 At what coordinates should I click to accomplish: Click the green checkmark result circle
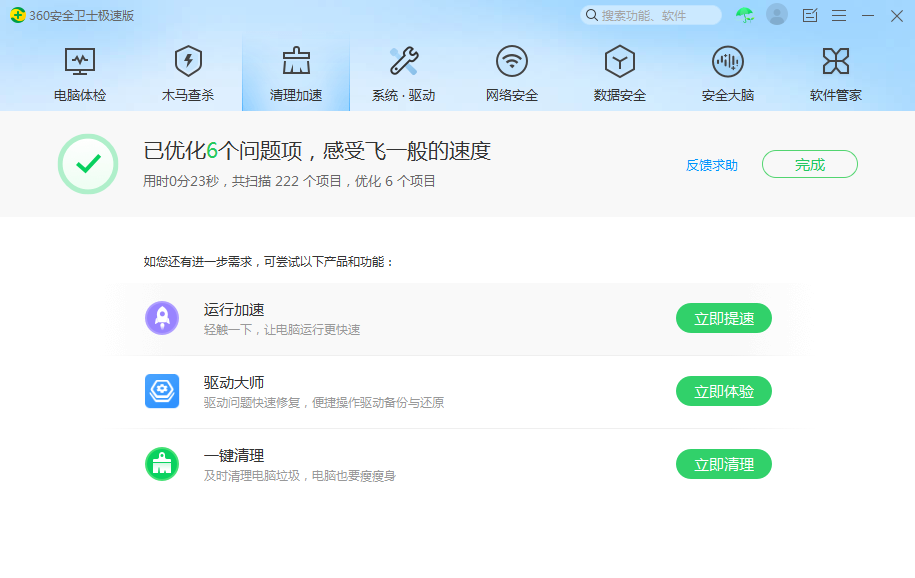point(88,164)
